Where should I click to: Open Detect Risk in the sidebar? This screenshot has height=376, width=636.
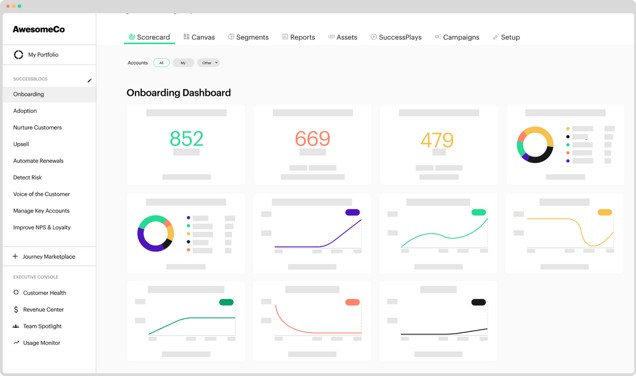tap(27, 177)
